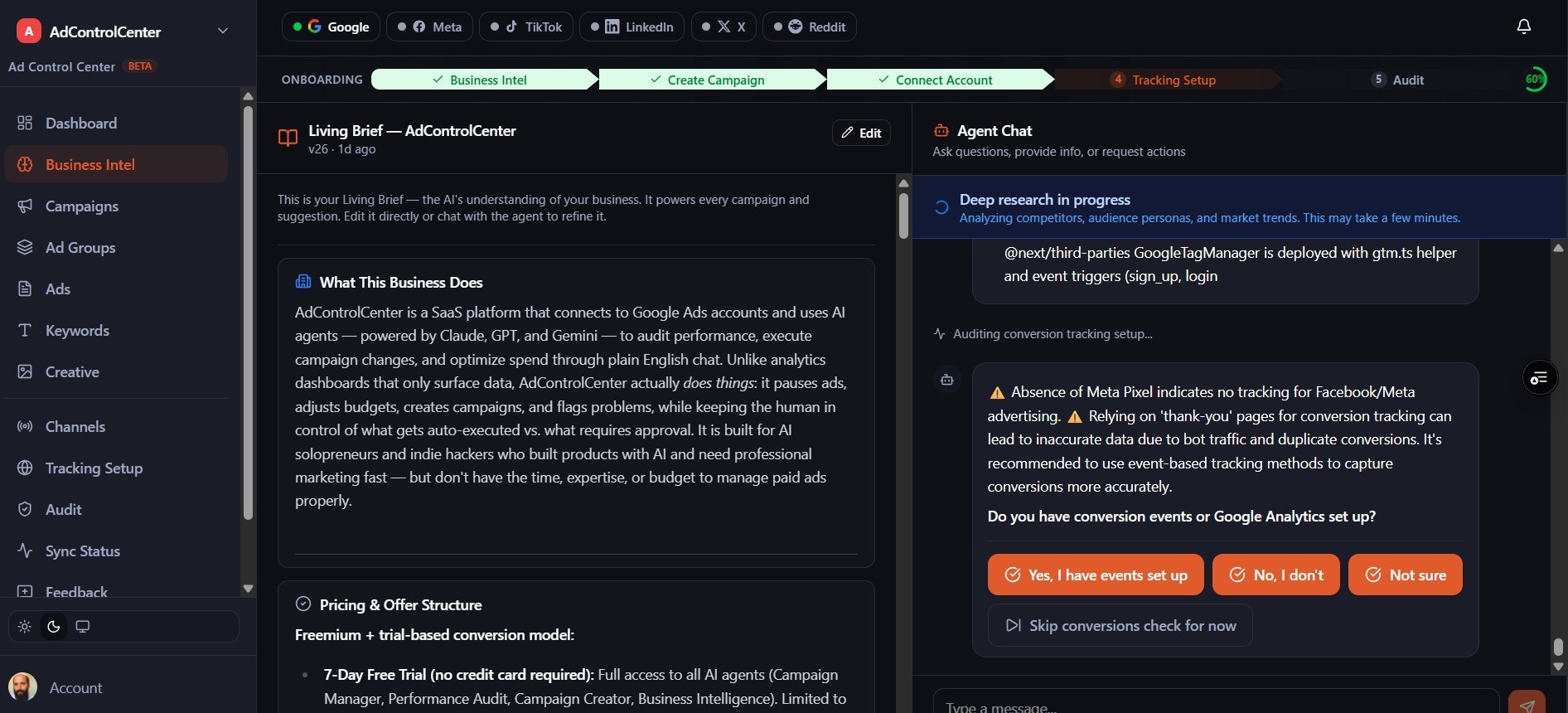The width and height of the screenshot is (1568, 713).
Task: Click the user avatar thumbnail
Action: (x=22, y=687)
